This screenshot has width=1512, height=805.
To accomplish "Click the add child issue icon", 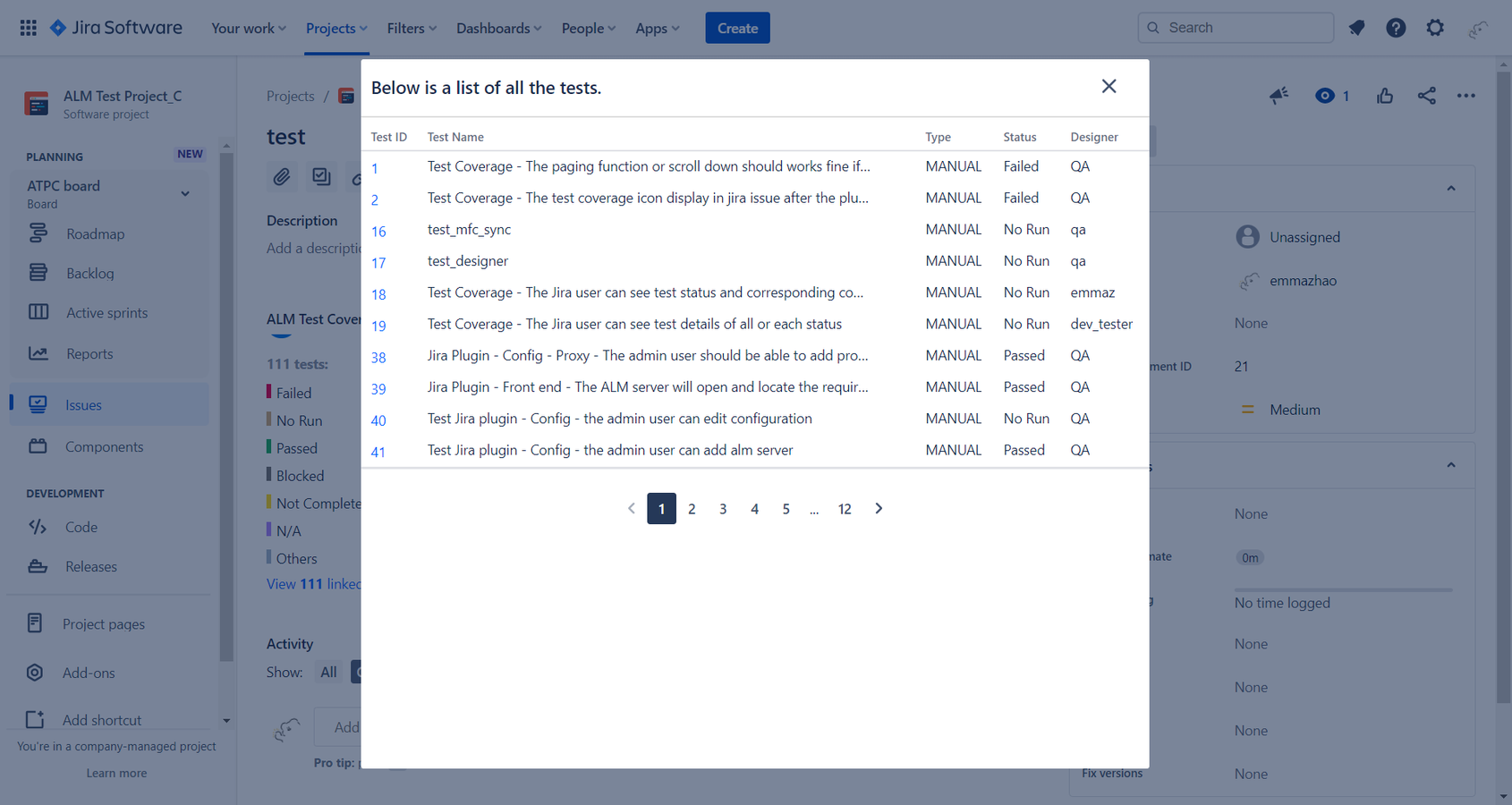I will (321, 176).
